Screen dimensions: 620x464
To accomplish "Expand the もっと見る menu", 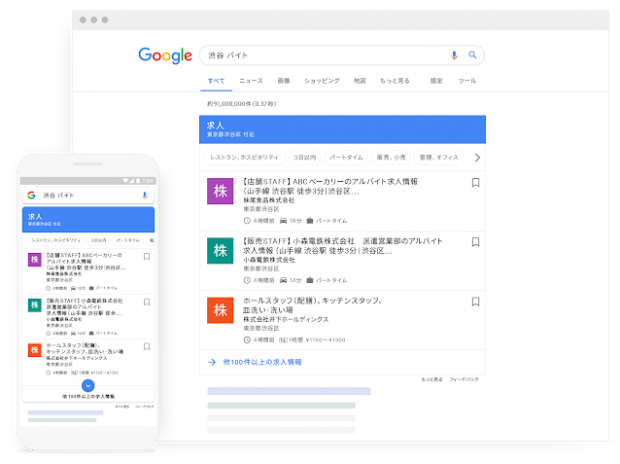I will click(x=394, y=81).
